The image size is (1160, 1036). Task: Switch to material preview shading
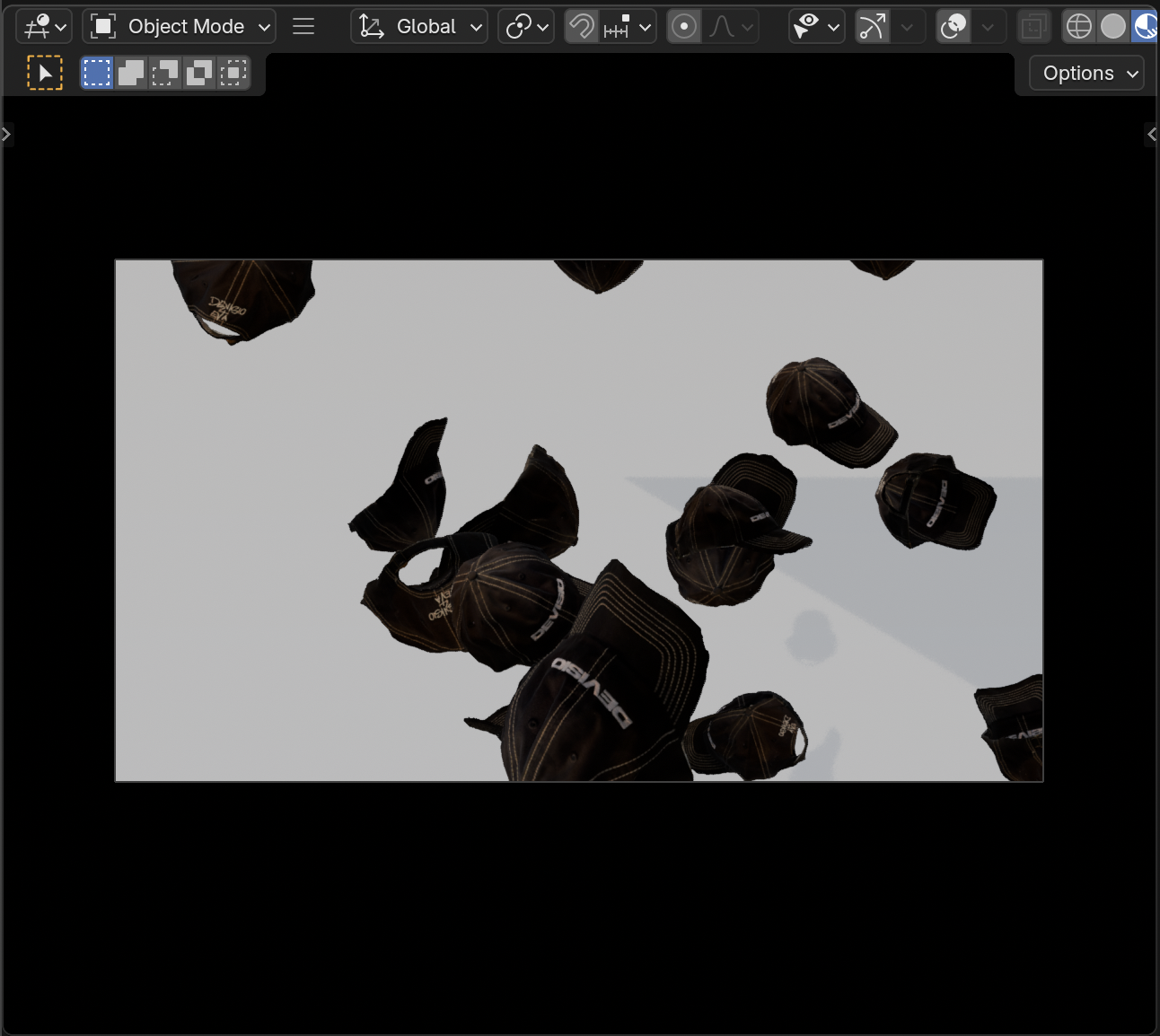coord(1145,27)
